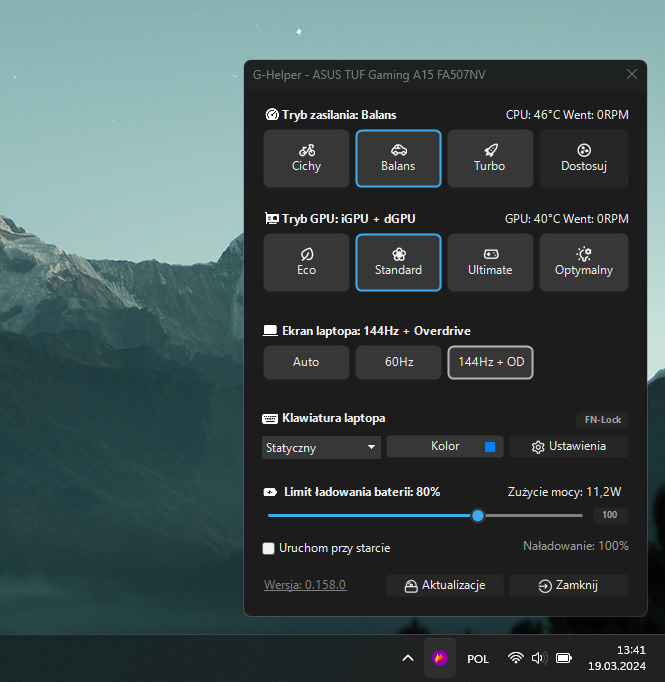The height and width of the screenshot is (682, 665).
Task: Click the battery charge limit slider handle
Action: coord(478,515)
